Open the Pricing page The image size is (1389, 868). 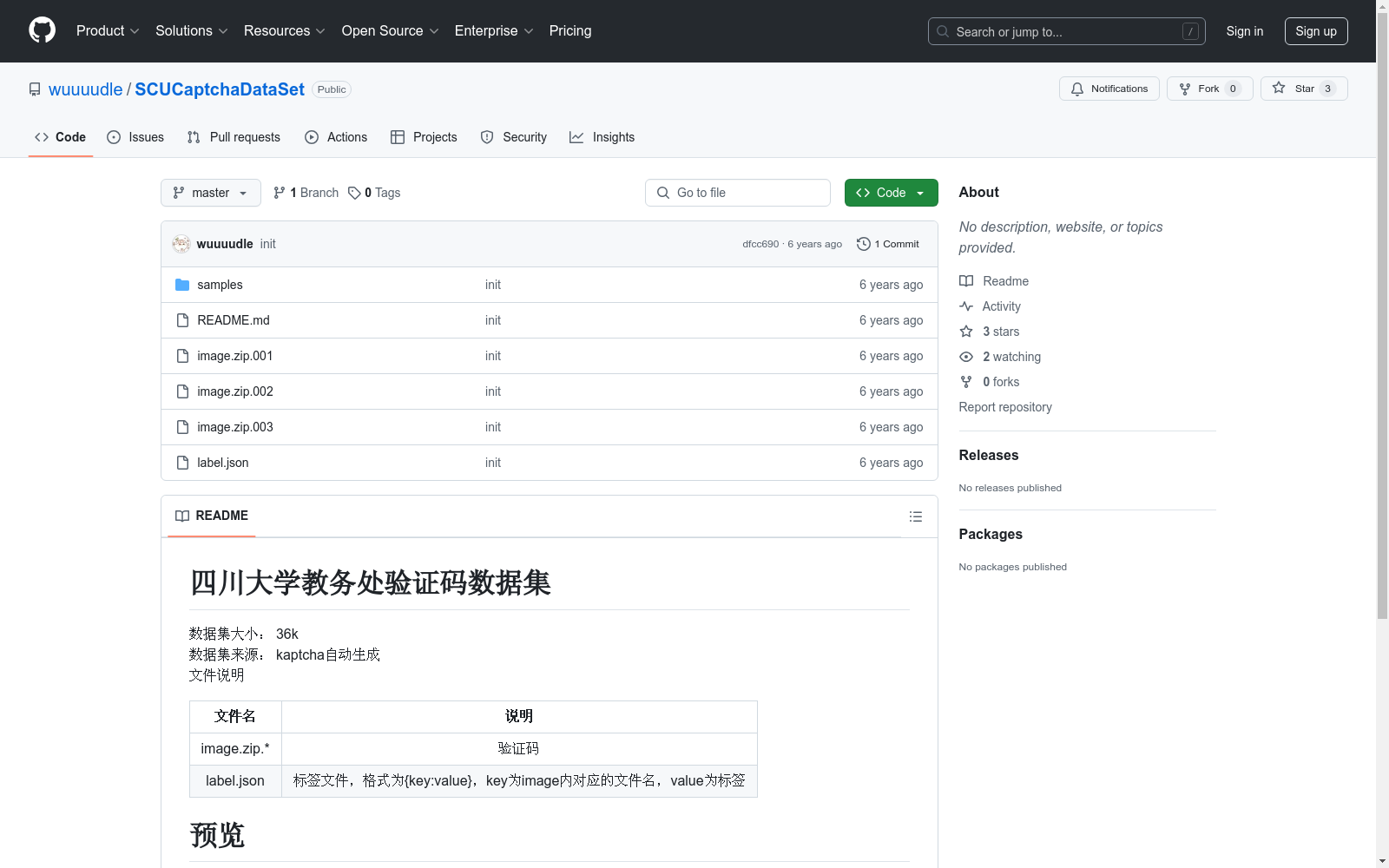click(570, 30)
